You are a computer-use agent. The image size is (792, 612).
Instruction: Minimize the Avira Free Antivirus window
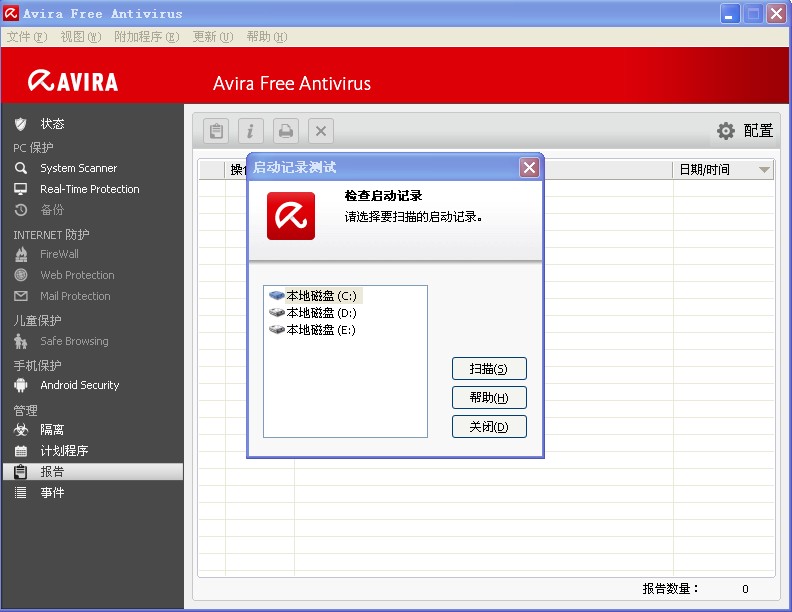click(x=729, y=13)
